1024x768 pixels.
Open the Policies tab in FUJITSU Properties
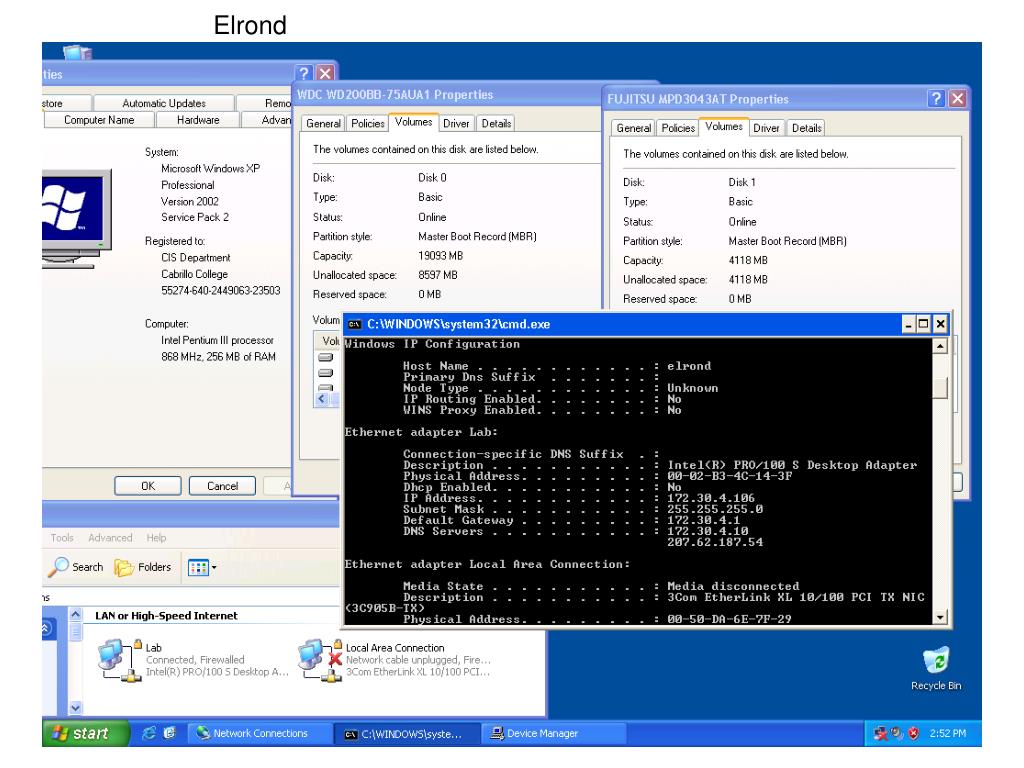[x=678, y=128]
